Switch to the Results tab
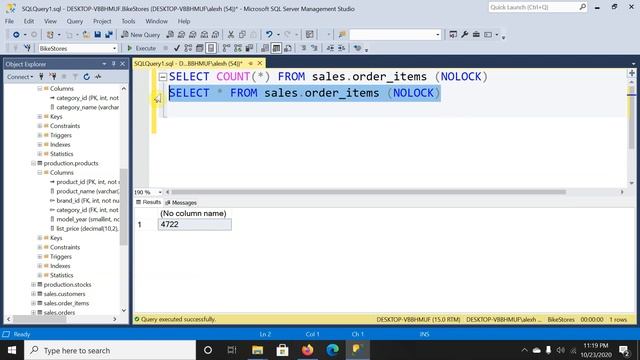 [x=149, y=202]
